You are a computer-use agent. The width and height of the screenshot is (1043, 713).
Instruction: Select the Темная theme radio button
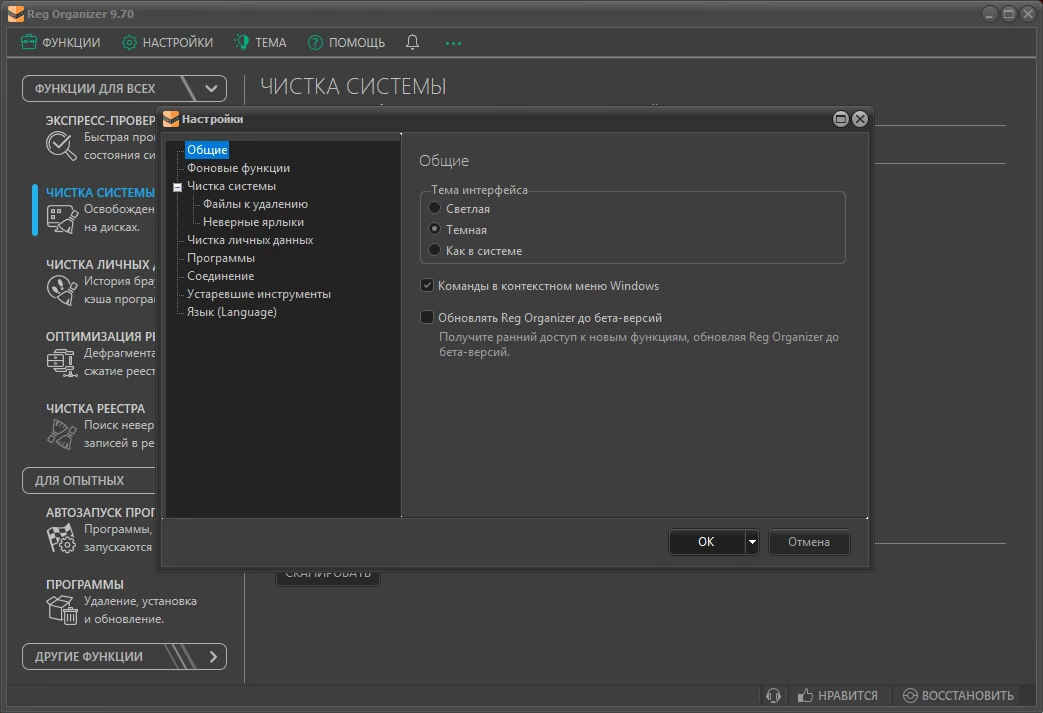pos(434,229)
